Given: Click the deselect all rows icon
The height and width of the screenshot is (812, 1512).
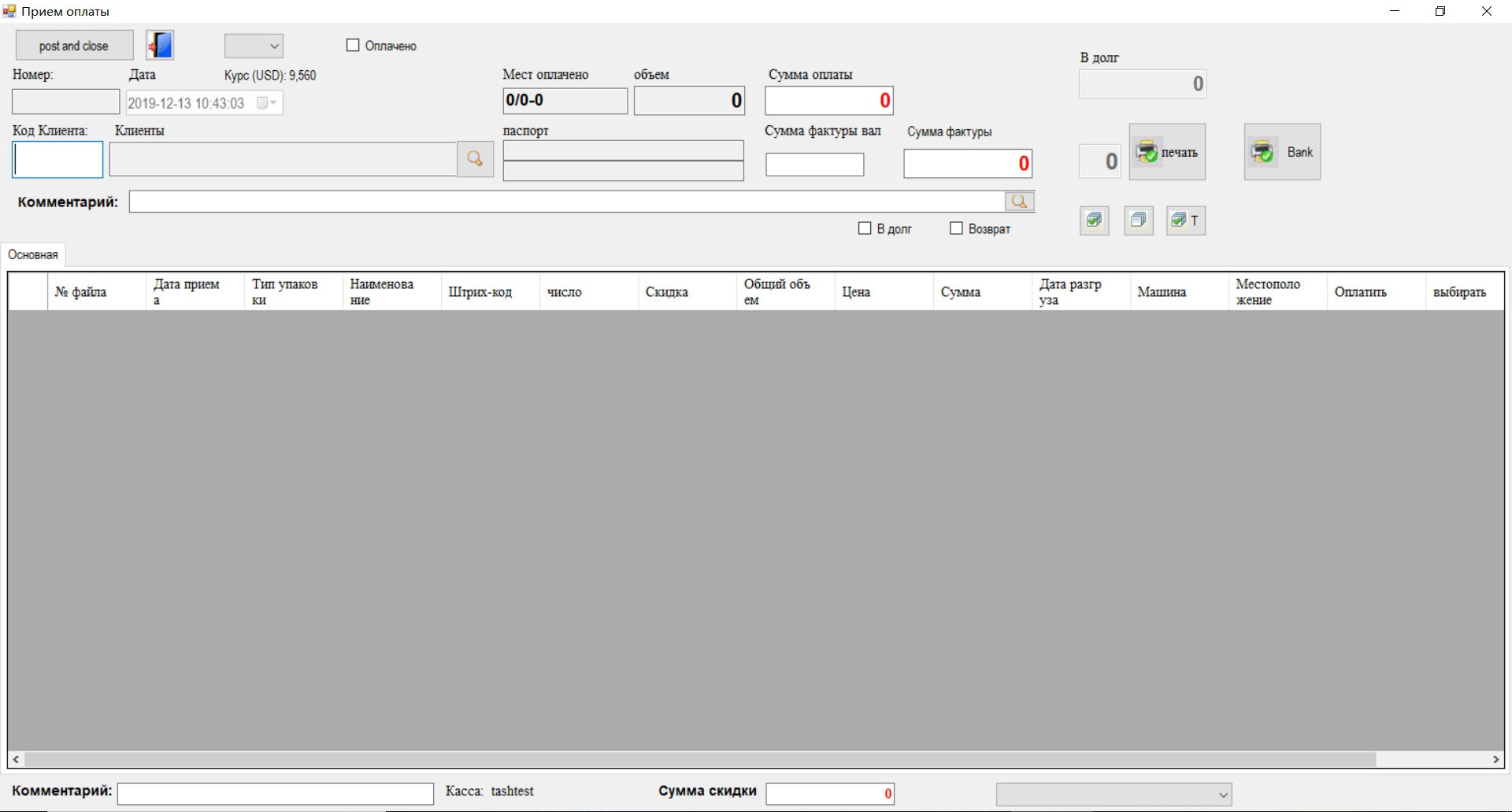Looking at the screenshot, I should 1138,221.
